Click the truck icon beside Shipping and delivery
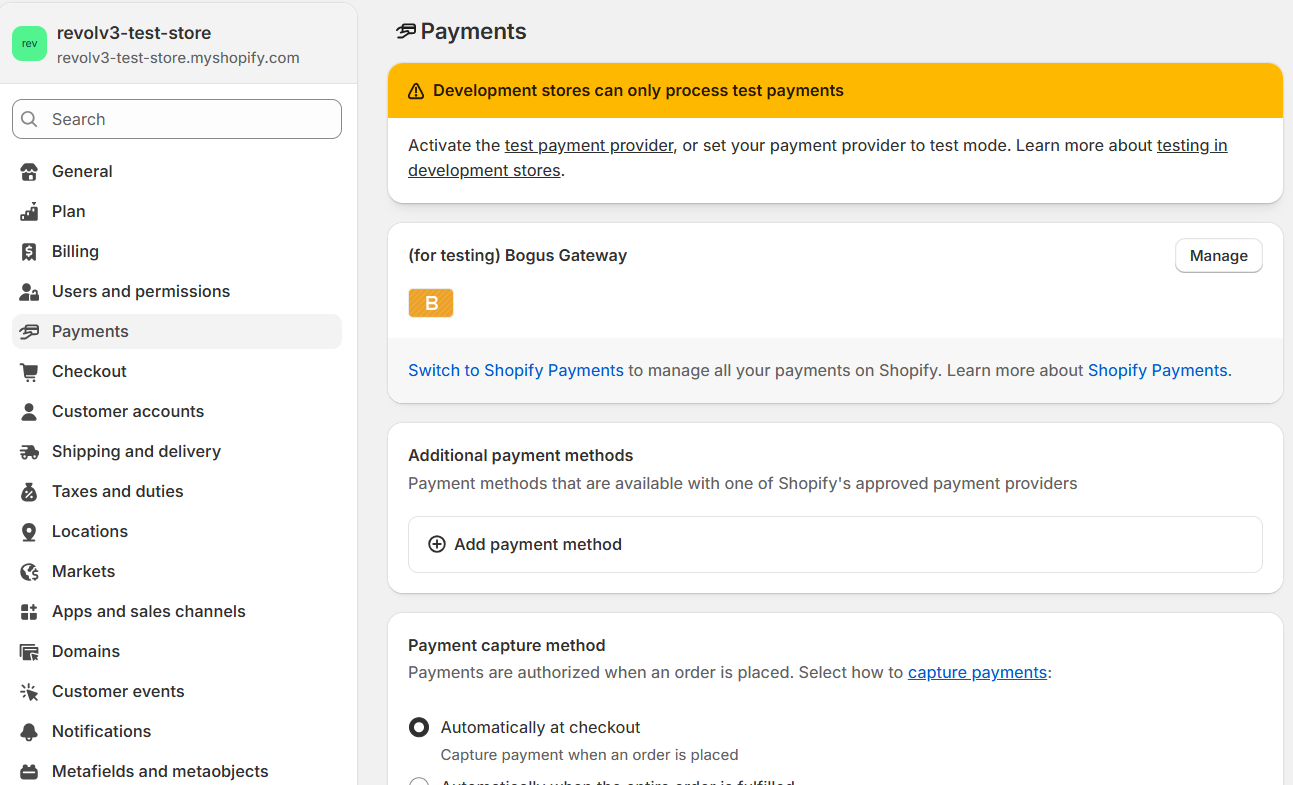Viewport: 1293px width, 785px height. [29, 451]
